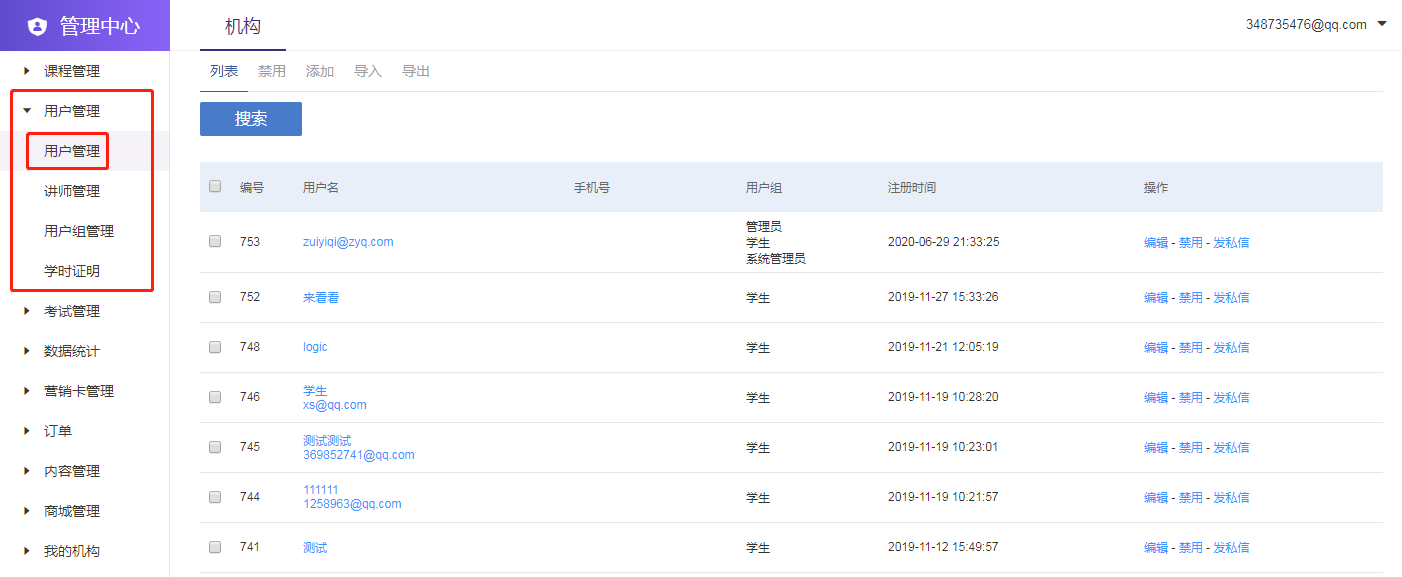The image size is (1402, 577).
Task: Click 禁用 for user 746
Action: (1190, 398)
